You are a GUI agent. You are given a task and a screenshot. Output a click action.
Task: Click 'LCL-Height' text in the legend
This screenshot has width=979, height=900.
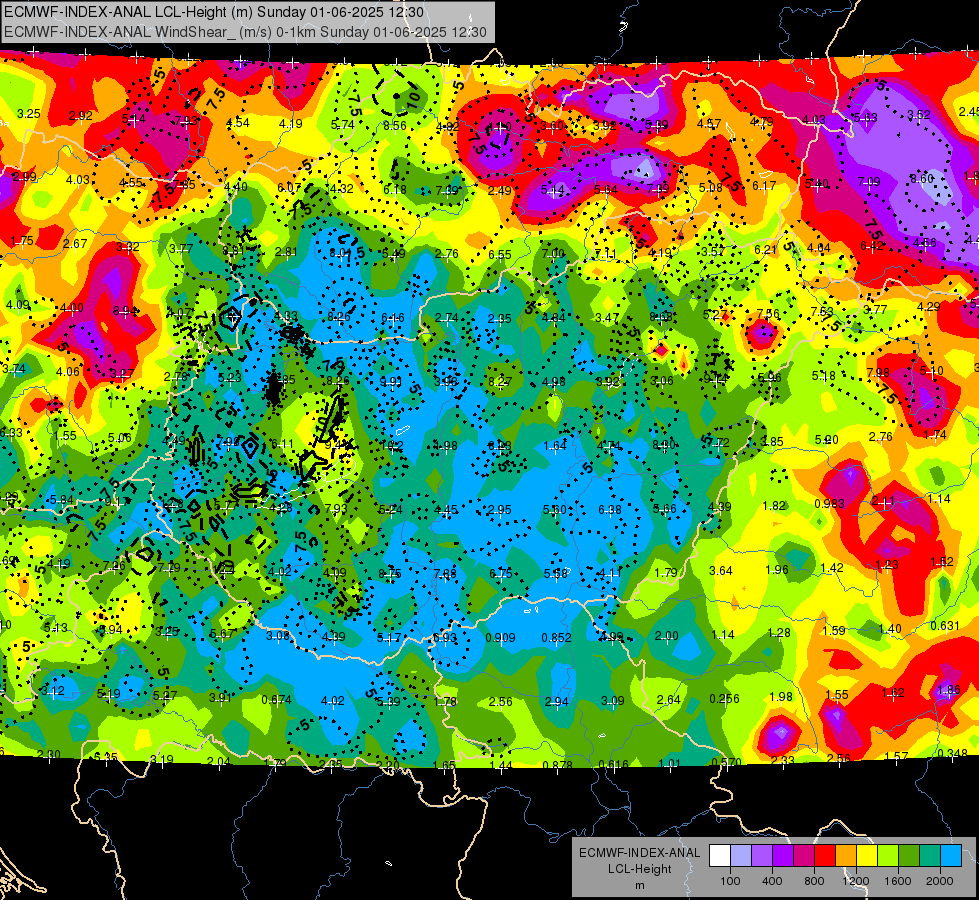click(640, 869)
